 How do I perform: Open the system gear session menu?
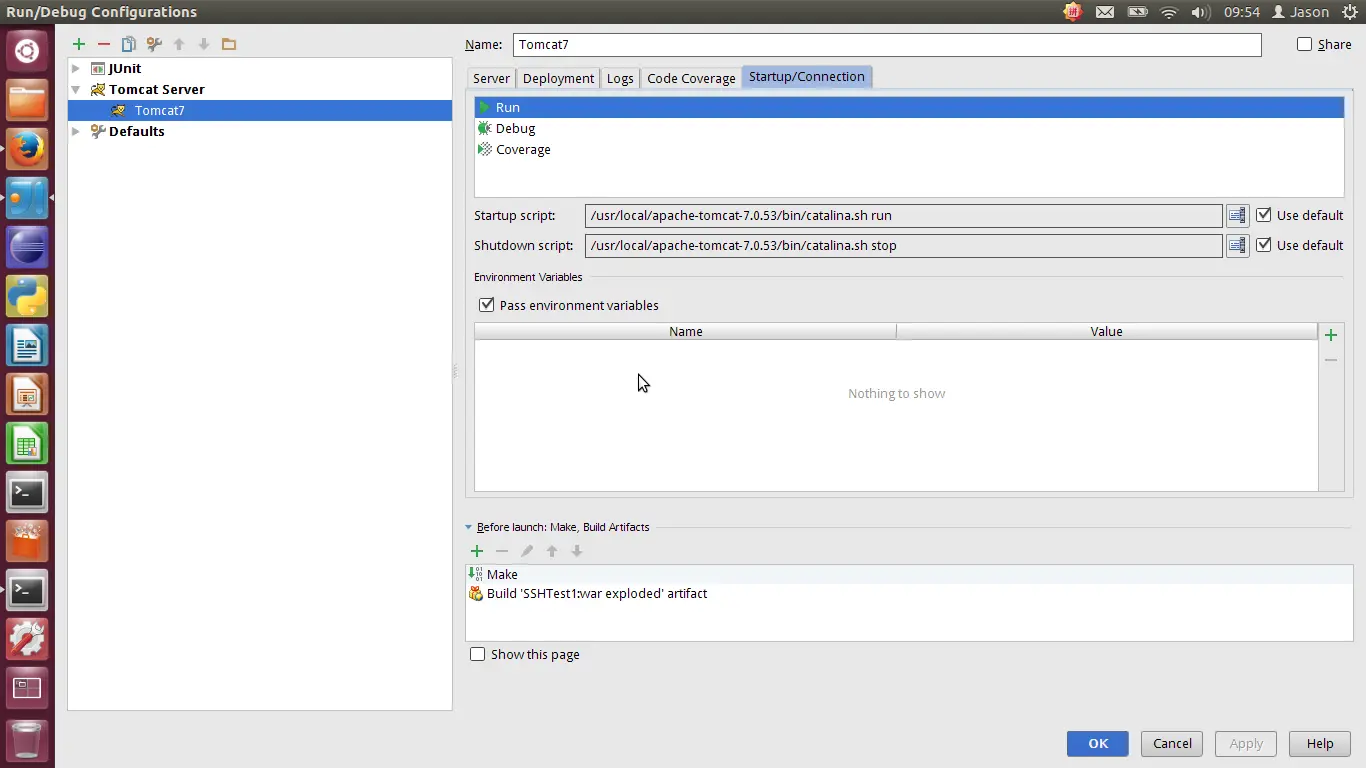tap(1349, 12)
